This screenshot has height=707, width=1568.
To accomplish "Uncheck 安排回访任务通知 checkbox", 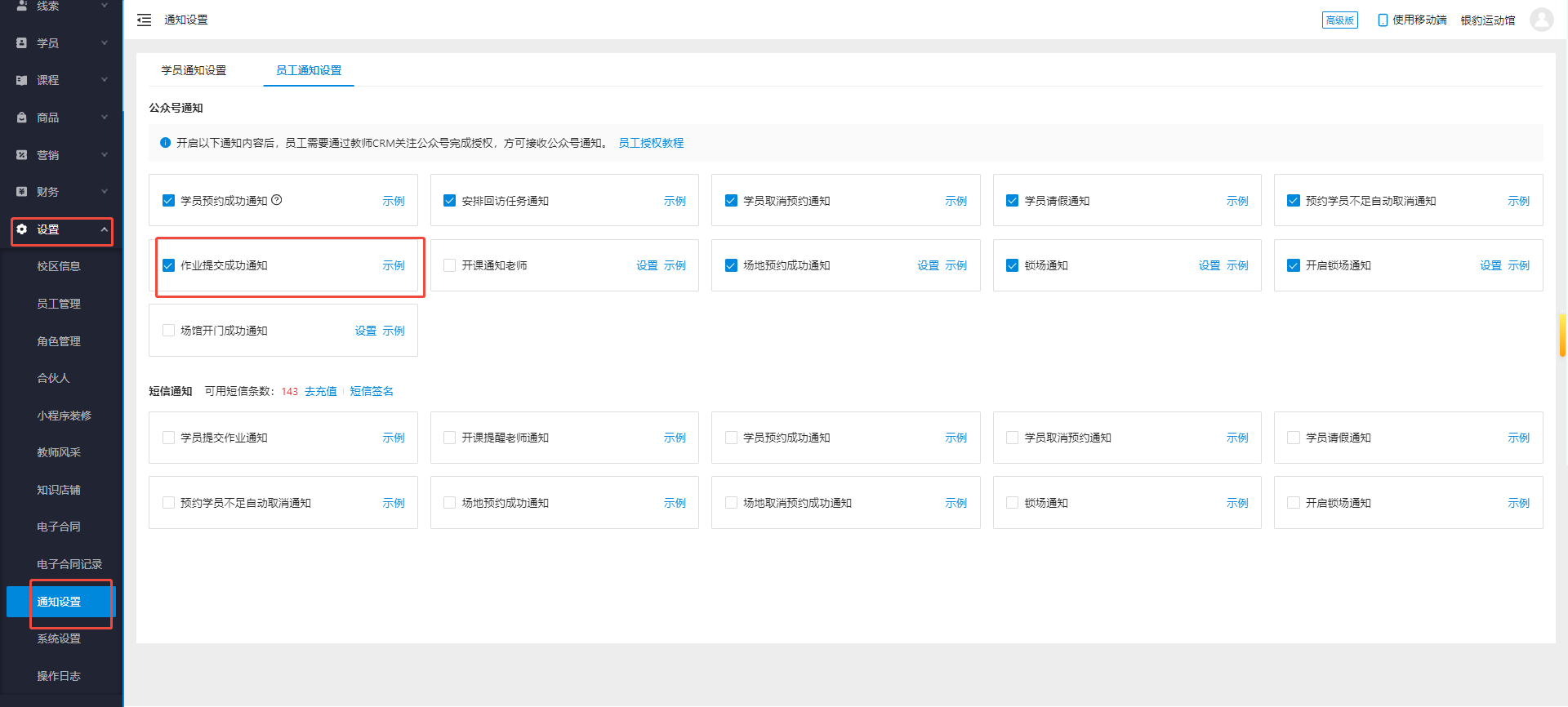I will [x=449, y=200].
